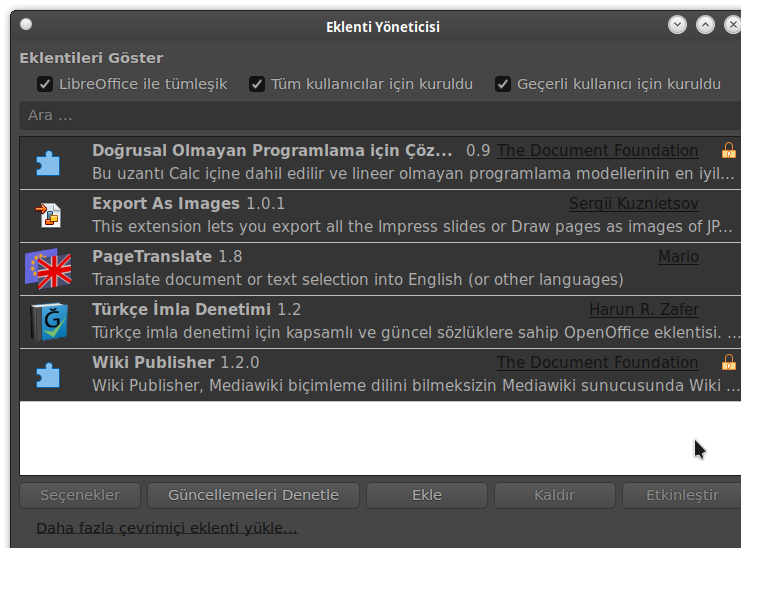Open Sergii Kuznietsov publisher link
The width and height of the screenshot is (763, 600).
pyautogui.click(x=634, y=203)
